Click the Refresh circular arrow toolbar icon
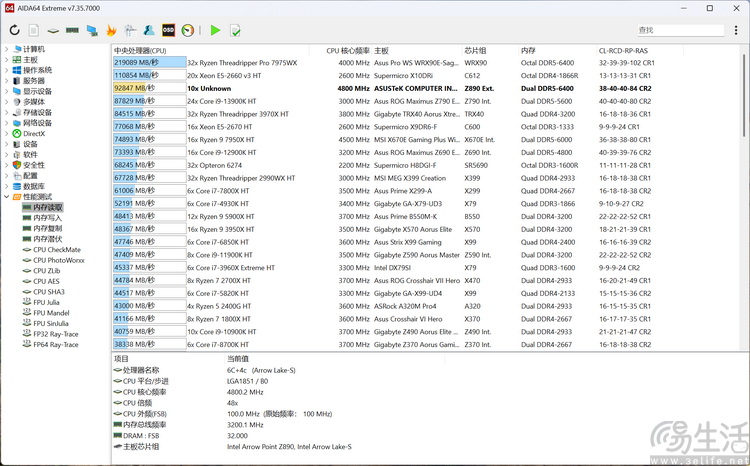This screenshot has height=466, width=750. point(14,30)
